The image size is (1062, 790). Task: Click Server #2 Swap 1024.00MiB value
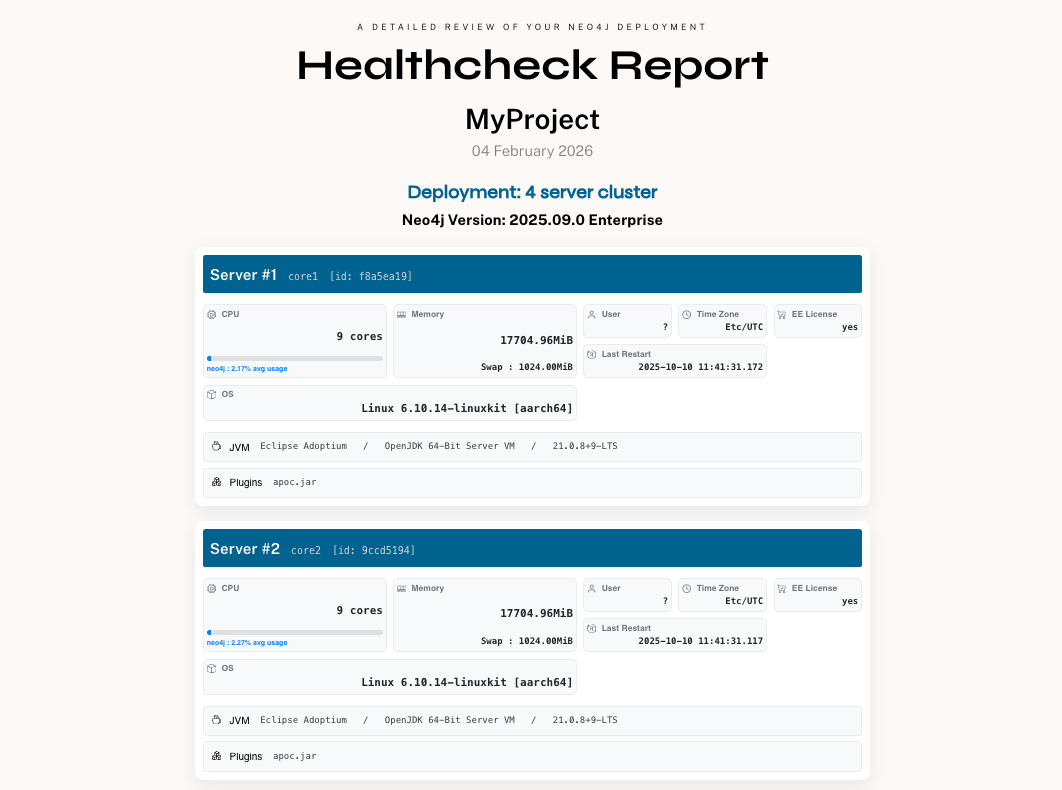(x=546, y=641)
